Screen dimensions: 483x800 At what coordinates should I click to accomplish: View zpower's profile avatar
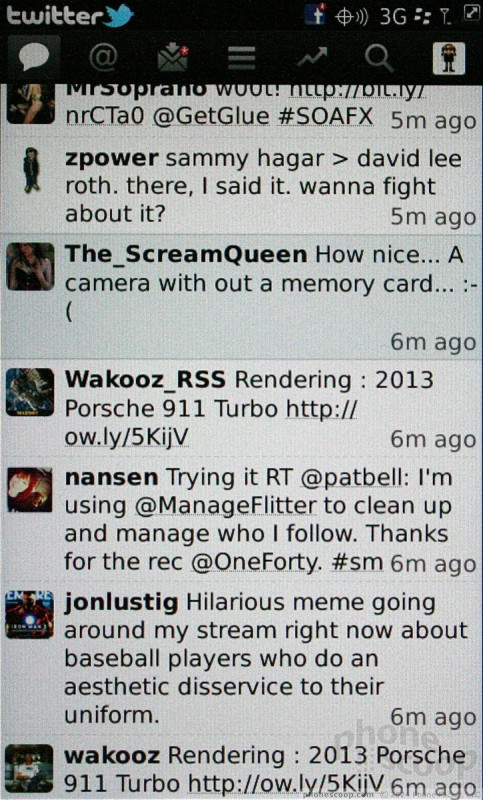point(31,171)
